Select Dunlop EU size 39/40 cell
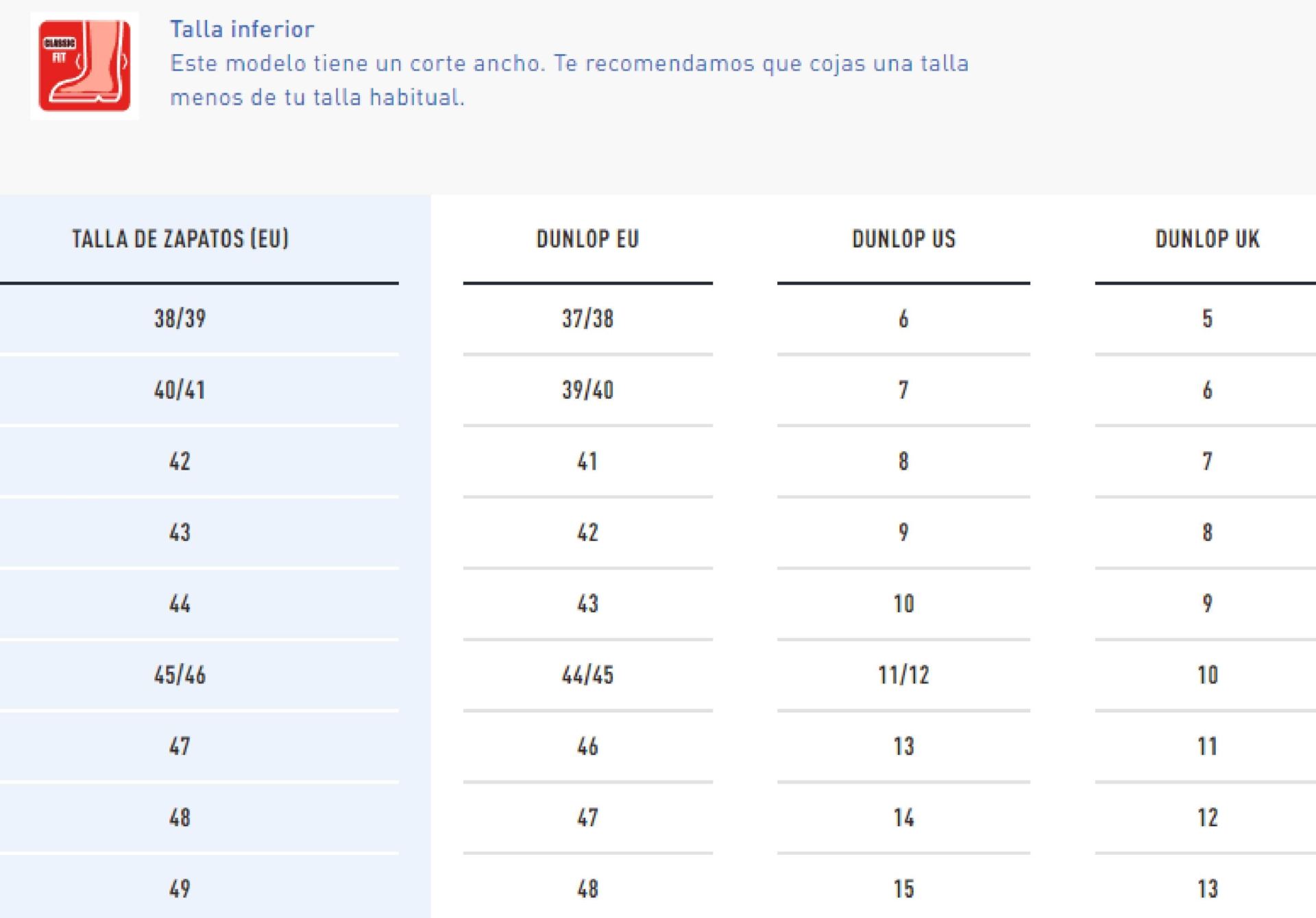 pyautogui.click(x=587, y=390)
